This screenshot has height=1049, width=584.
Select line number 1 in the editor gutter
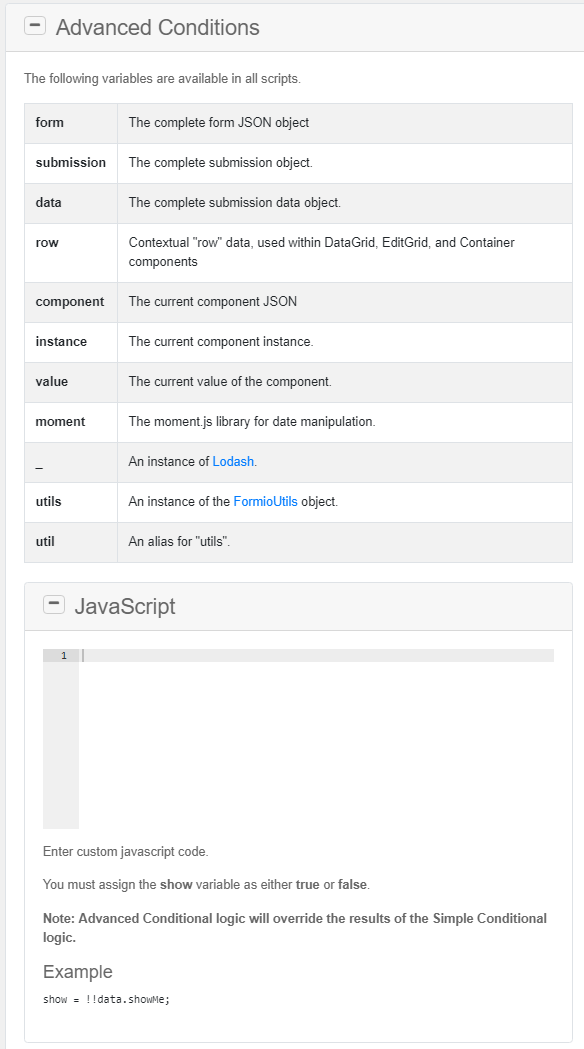click(62, 656)
